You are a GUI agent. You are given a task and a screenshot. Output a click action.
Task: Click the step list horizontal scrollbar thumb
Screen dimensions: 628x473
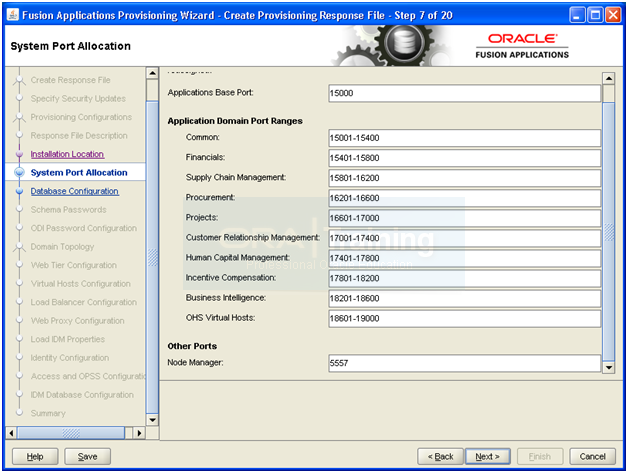pyautogui.click(x=71, y=433)
